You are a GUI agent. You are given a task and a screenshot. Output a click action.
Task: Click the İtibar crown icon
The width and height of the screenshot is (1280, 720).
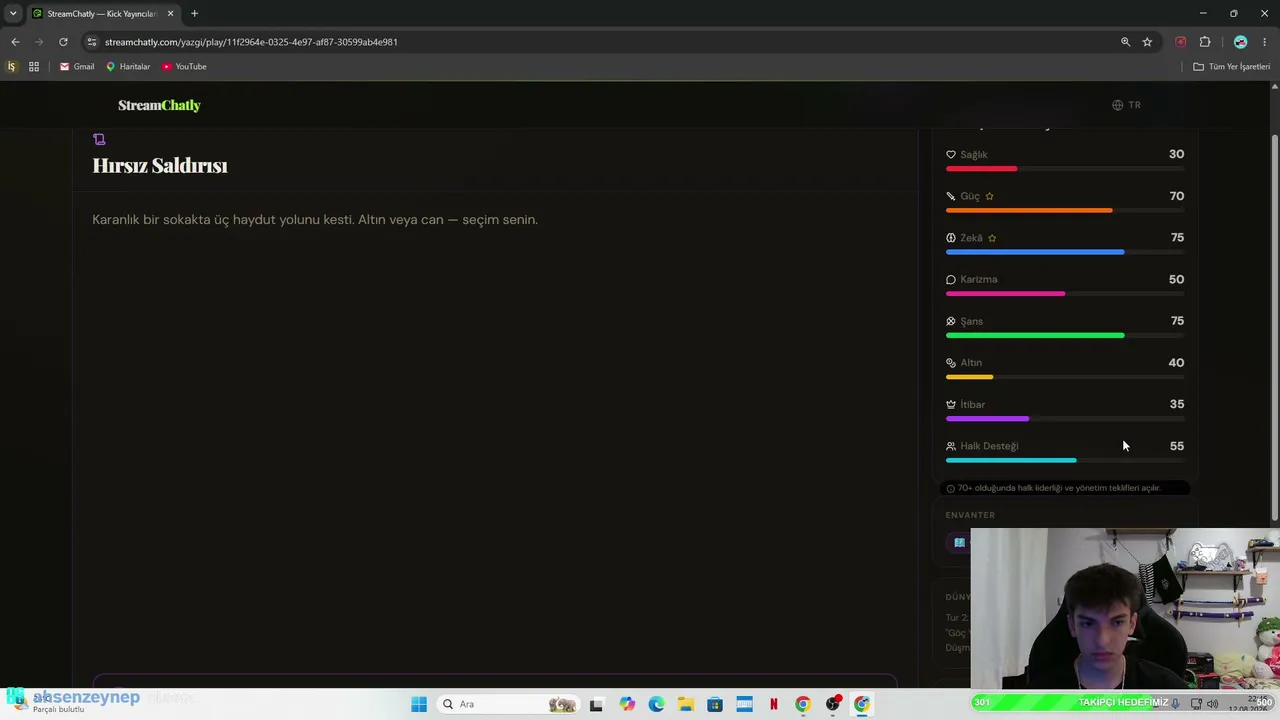tap(950, 405)
